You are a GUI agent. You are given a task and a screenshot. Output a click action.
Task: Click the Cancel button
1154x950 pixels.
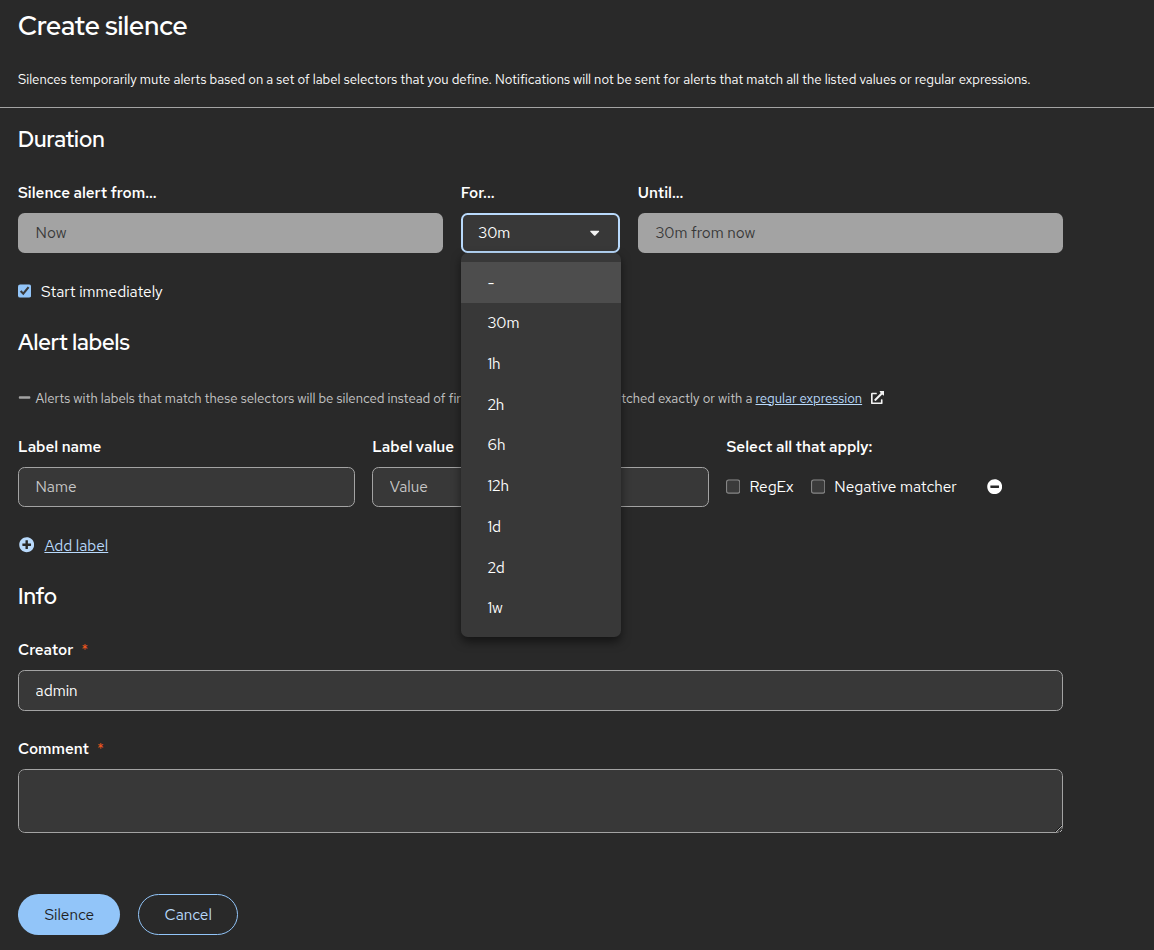188,914
